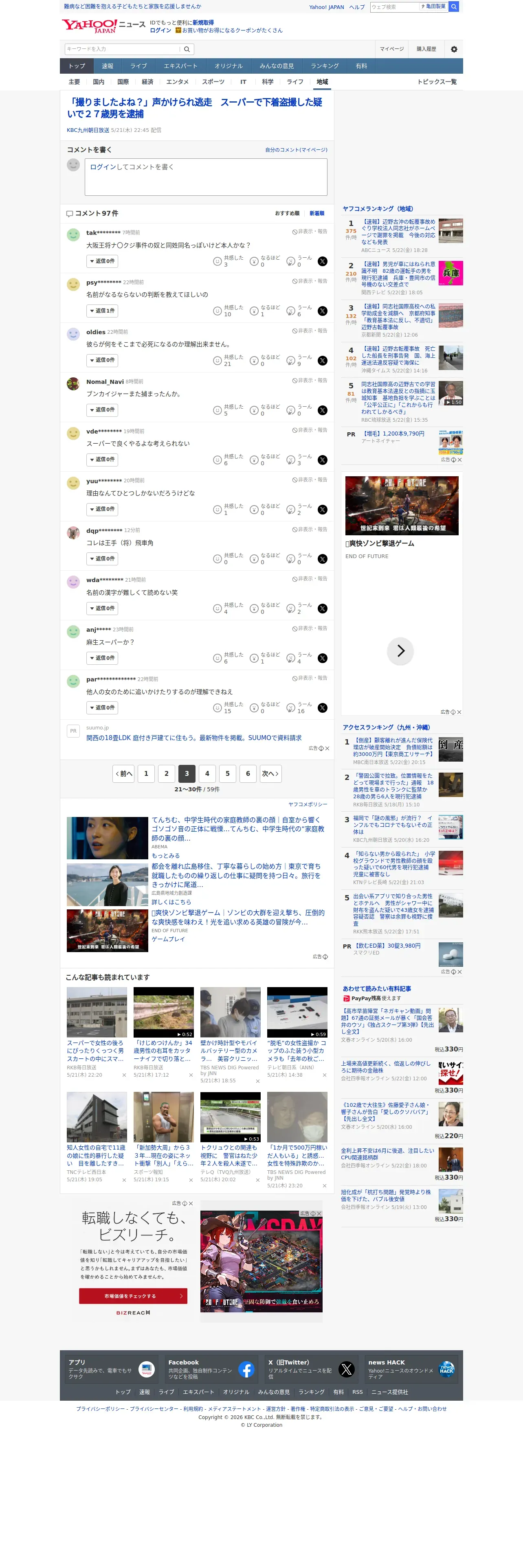Open settings via the gear icon
The image size is (523, 1568).
tap(454, 49)
